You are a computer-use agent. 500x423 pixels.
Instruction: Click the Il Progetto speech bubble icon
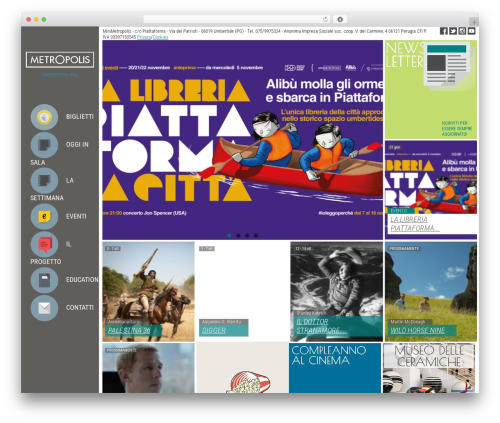point(44,244)
